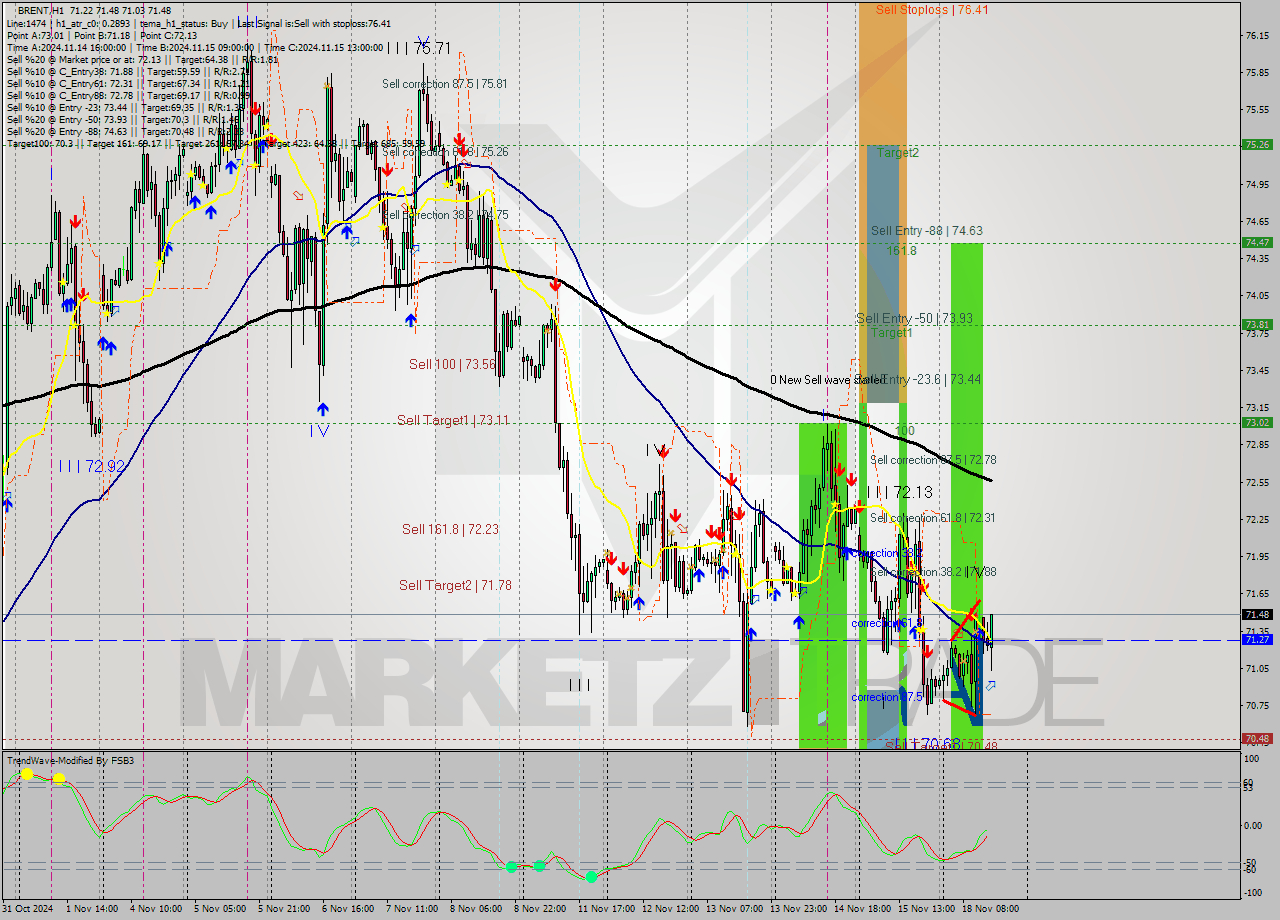The width and height of the screenshot is (1280, 920).
Task: Click 'Sell 161.8 | 72.23' label
Action: [450, 529]
